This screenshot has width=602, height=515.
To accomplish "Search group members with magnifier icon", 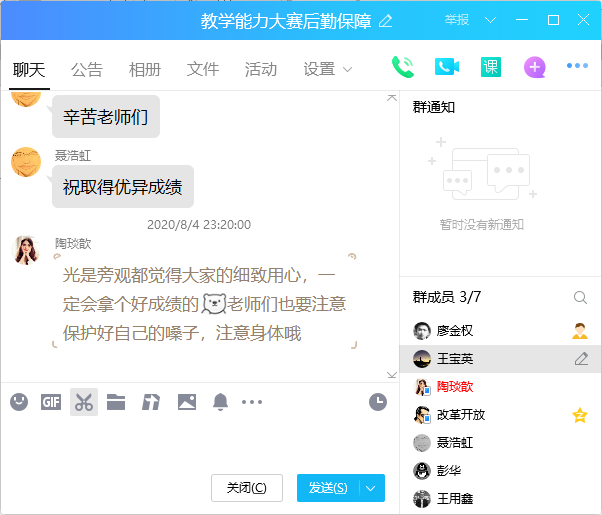I will coord(580,297).
